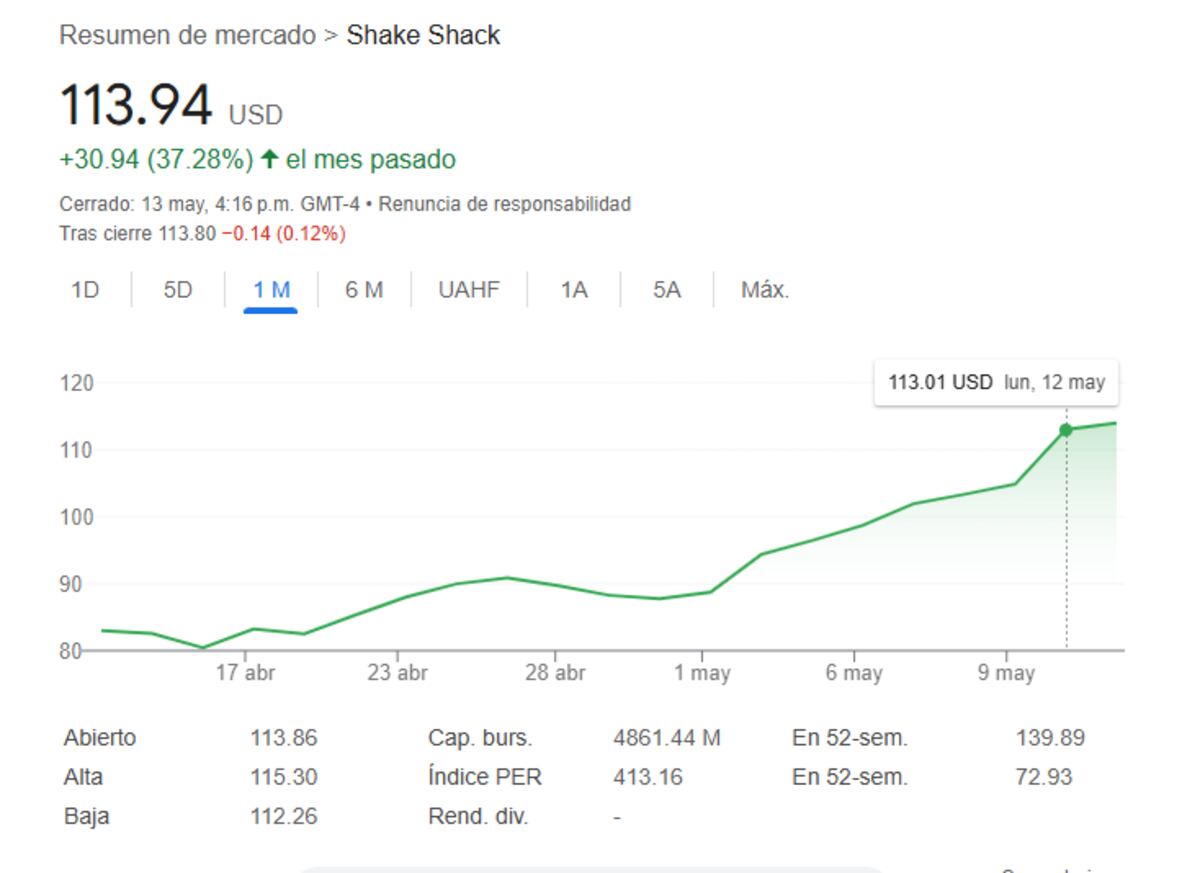This screenshot has width=1200, height=873.
Task: Click the Cap. burs. label
Action: pos(480,738)
